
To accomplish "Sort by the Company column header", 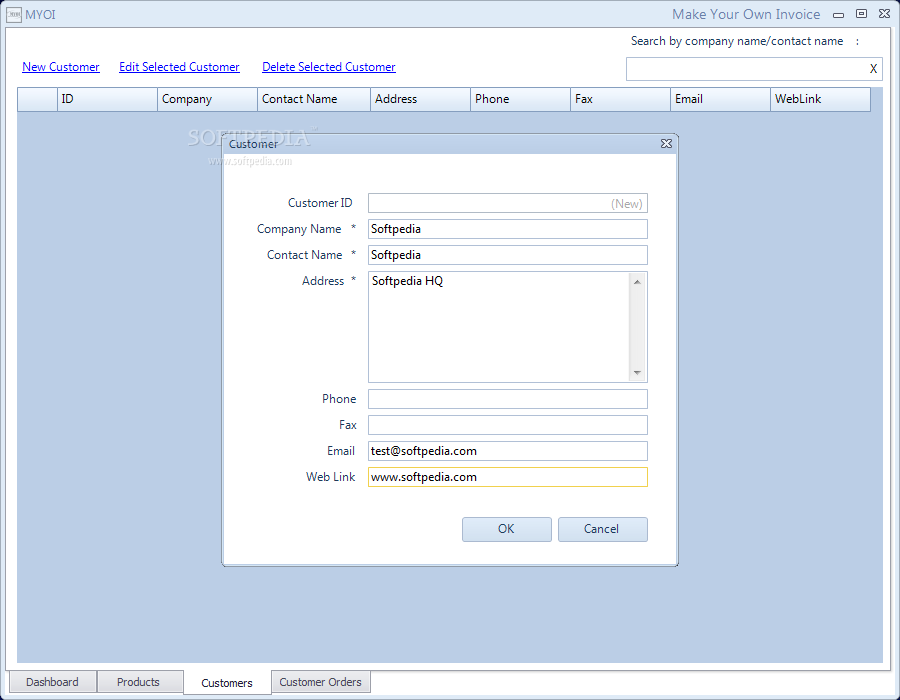I will click(207, 99).
